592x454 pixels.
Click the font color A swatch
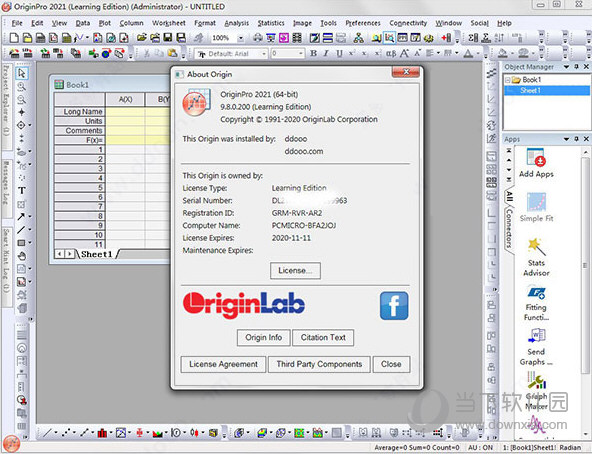click(x=468, y=54)
